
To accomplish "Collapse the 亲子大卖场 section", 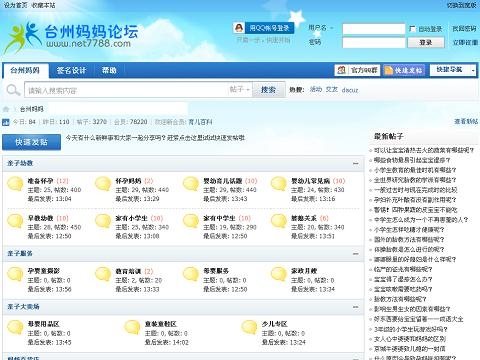I will 356,307.
